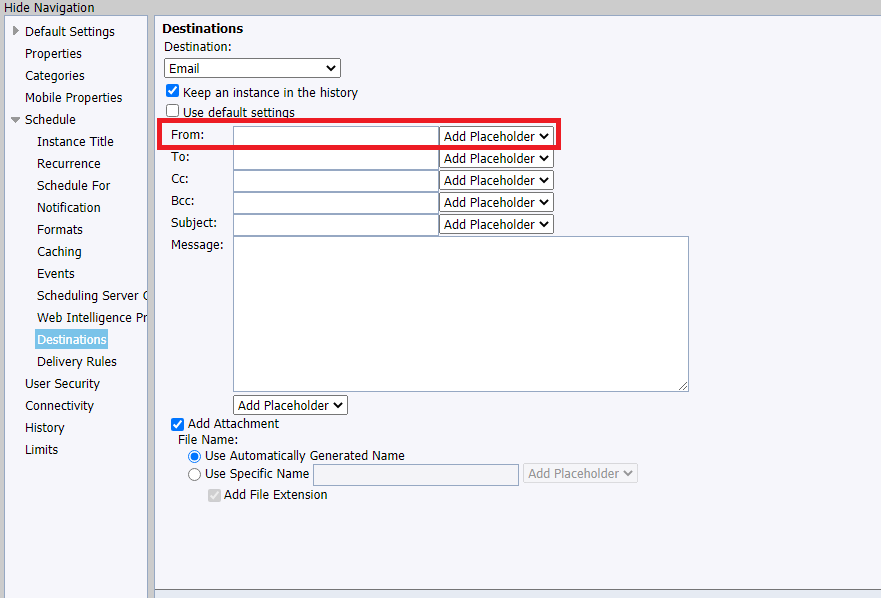Select Formats in the Schedule tree
The width and height of the screenshot is (881, 598).
pyautogui.click(x=60, y=229)
